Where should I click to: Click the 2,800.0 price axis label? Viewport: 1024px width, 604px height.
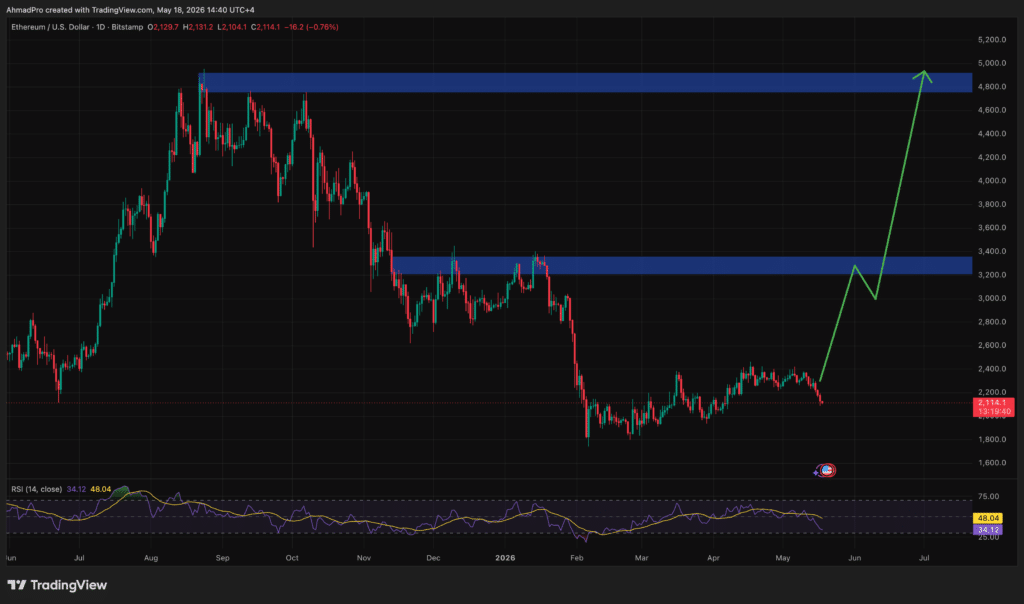point(991,322)
